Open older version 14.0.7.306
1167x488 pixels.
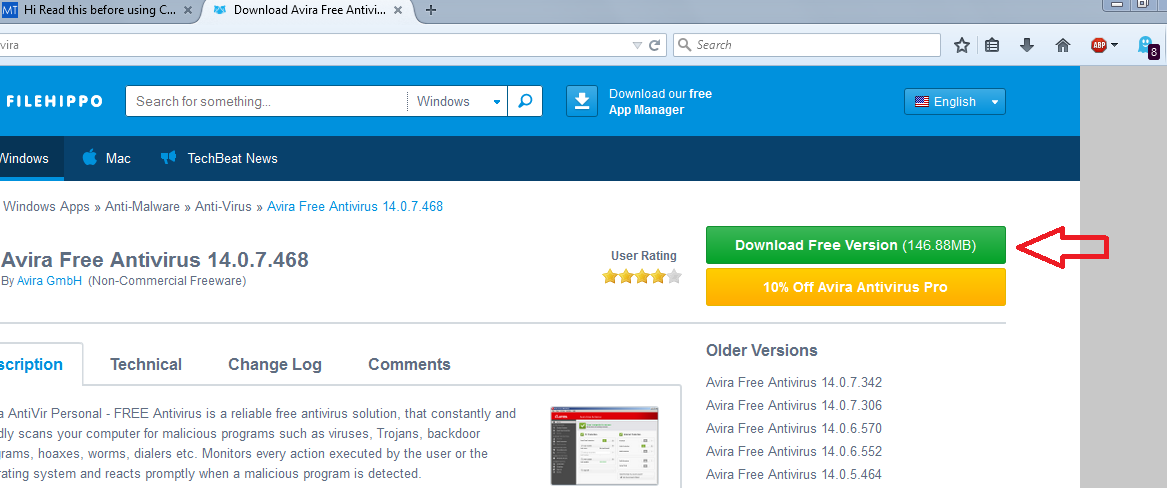click(x=794, y=405)
